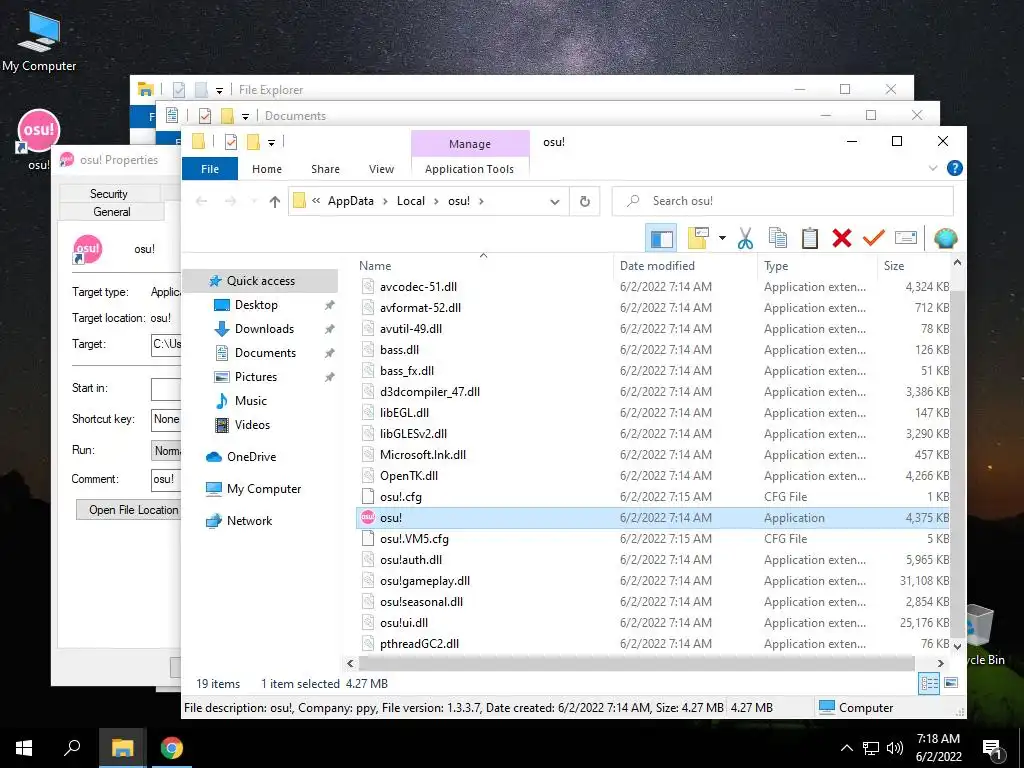Click the refresh button beside the address bar
1024x768 pixels.
pos(585,201)
